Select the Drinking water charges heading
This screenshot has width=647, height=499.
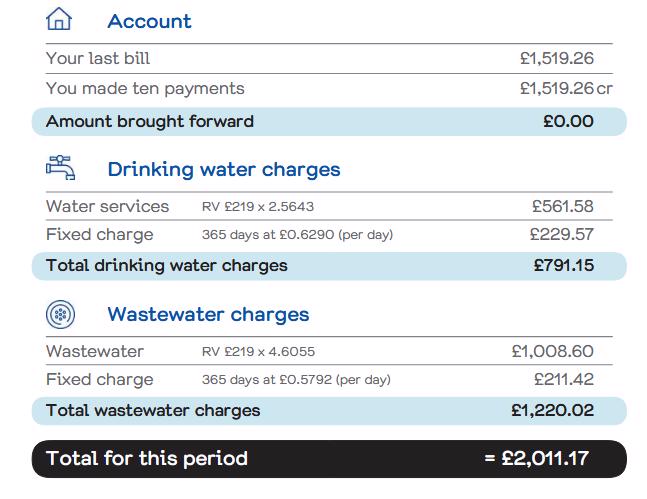[x=224, y=169]
